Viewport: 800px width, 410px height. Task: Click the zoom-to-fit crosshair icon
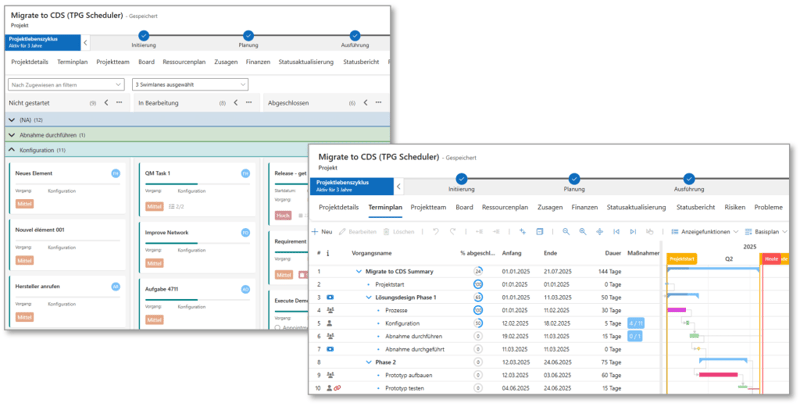tap(599, 232)
